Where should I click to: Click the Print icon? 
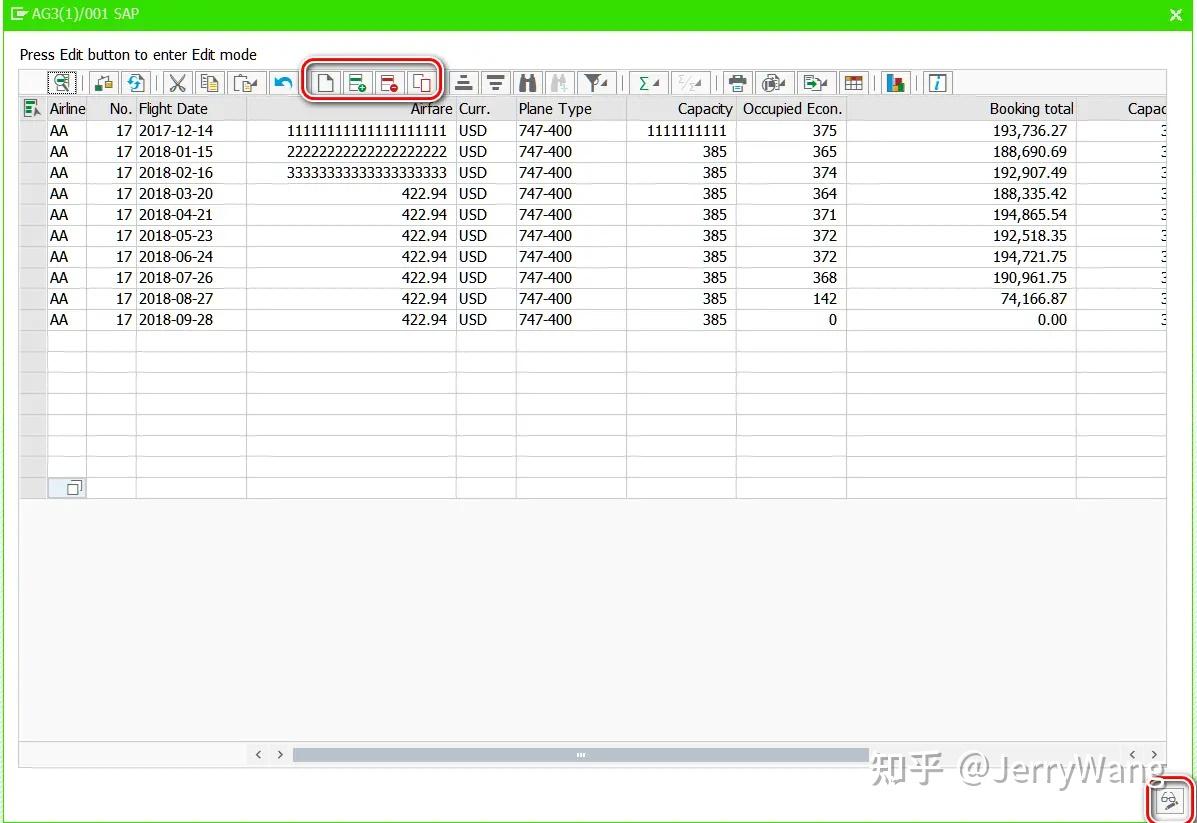pyautogui.click(x=737, y=82)
